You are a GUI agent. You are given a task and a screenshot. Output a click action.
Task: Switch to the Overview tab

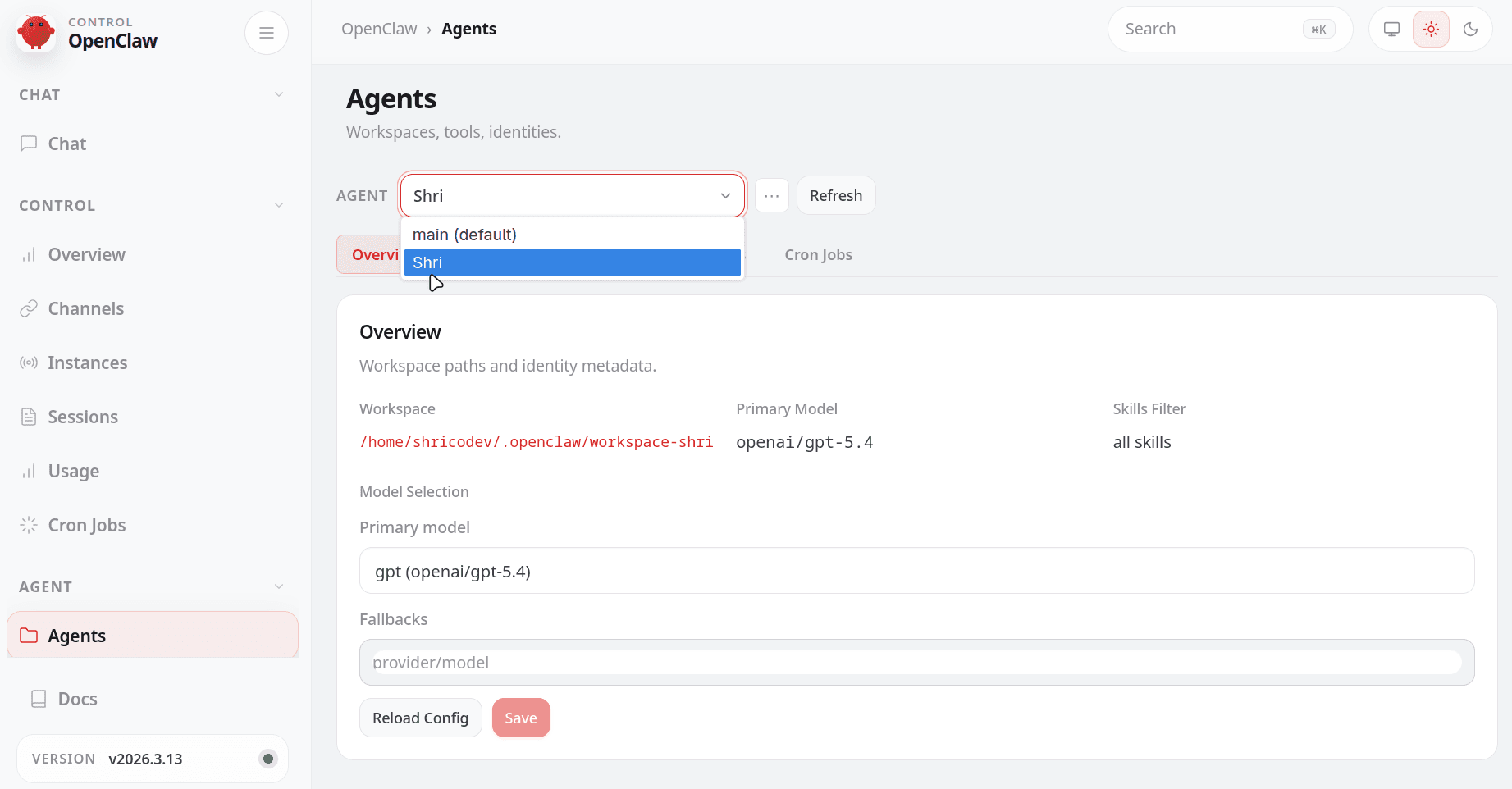(369, 255)
